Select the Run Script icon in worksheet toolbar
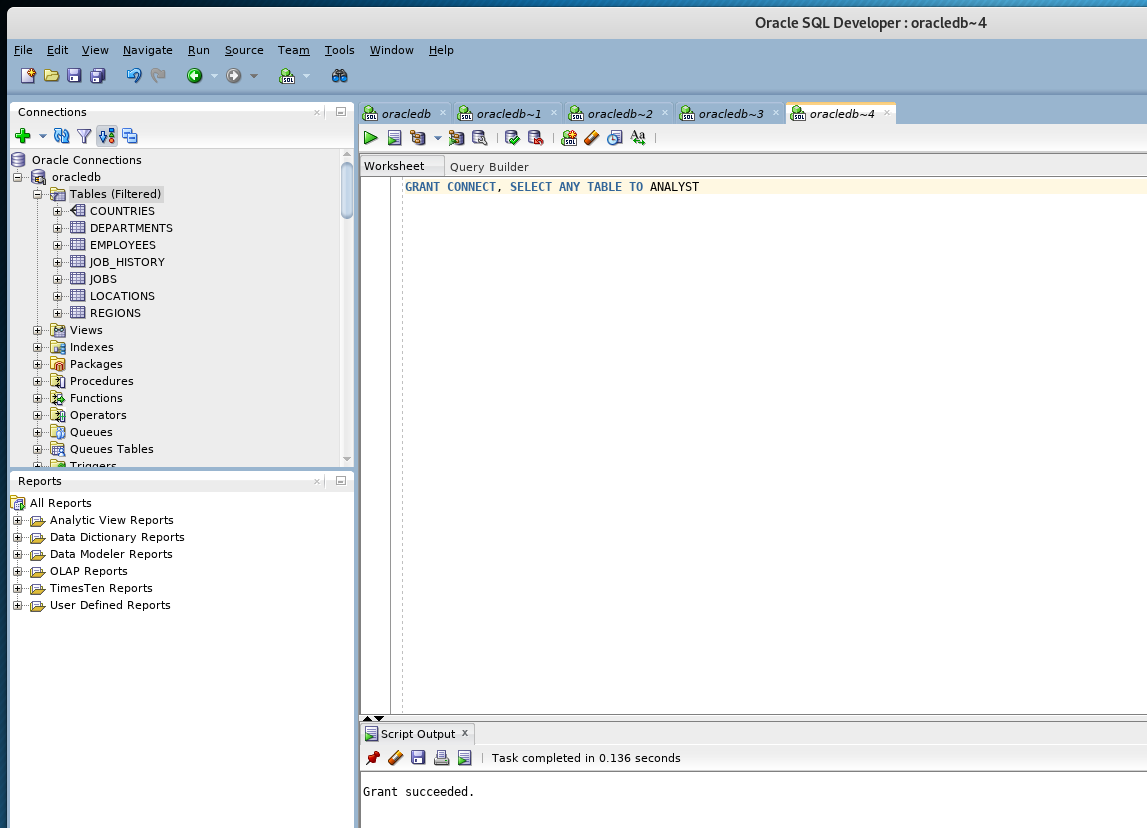This screenshot has height=828, width=1147. [393, 137]
